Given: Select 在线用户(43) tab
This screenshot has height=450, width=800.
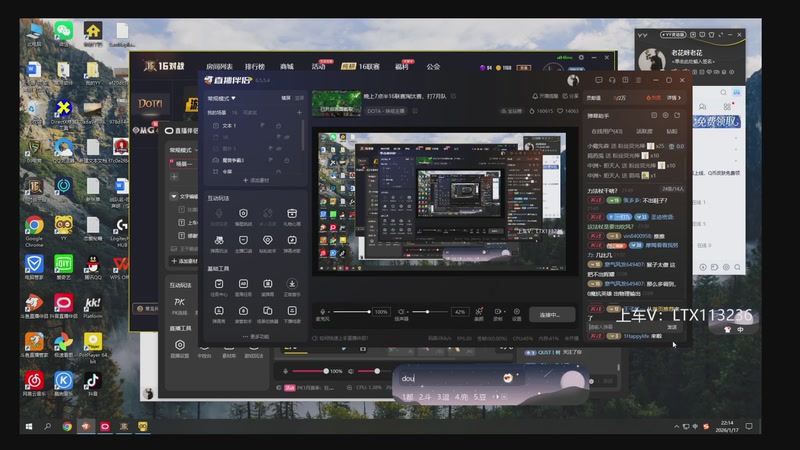Looking at the screenshot, I should click(x=607, y=131).
